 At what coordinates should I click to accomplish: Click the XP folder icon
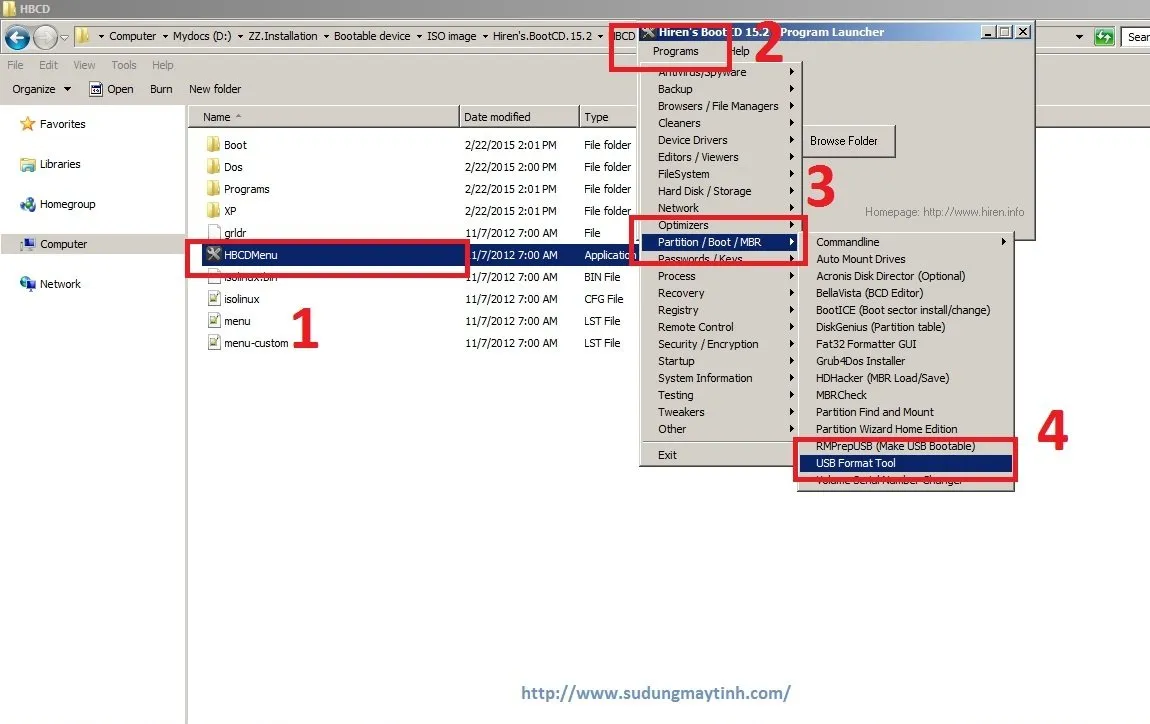(213, 211)
